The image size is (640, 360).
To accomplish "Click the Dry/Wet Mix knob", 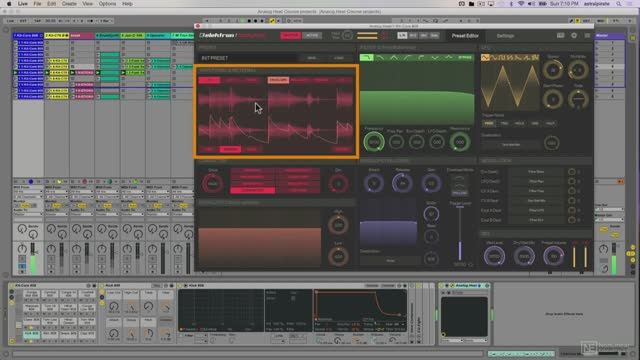I will click(524, 256).
